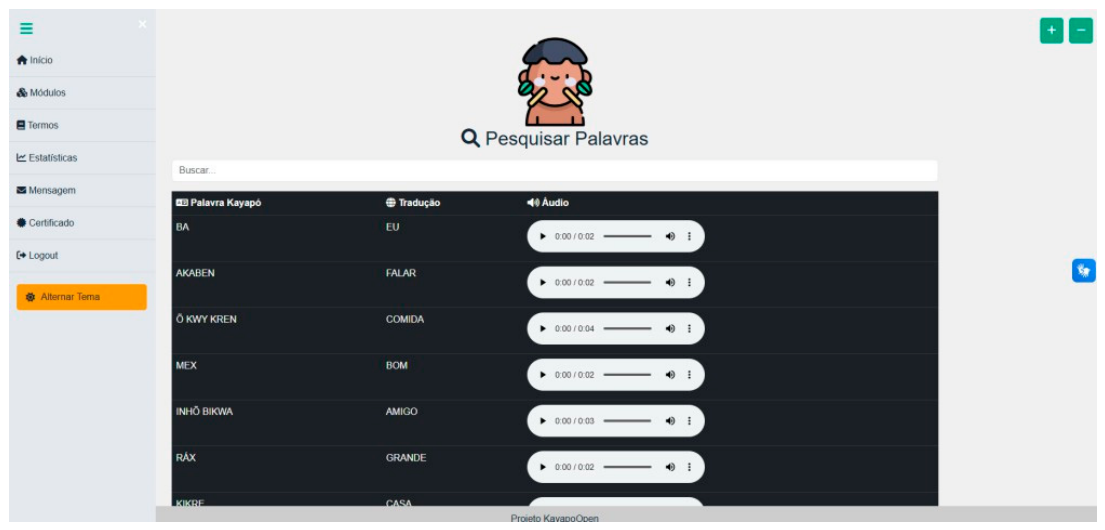Open the Módulos menu item
Screen dimensions: 1105x530
(x=41, y=93)
